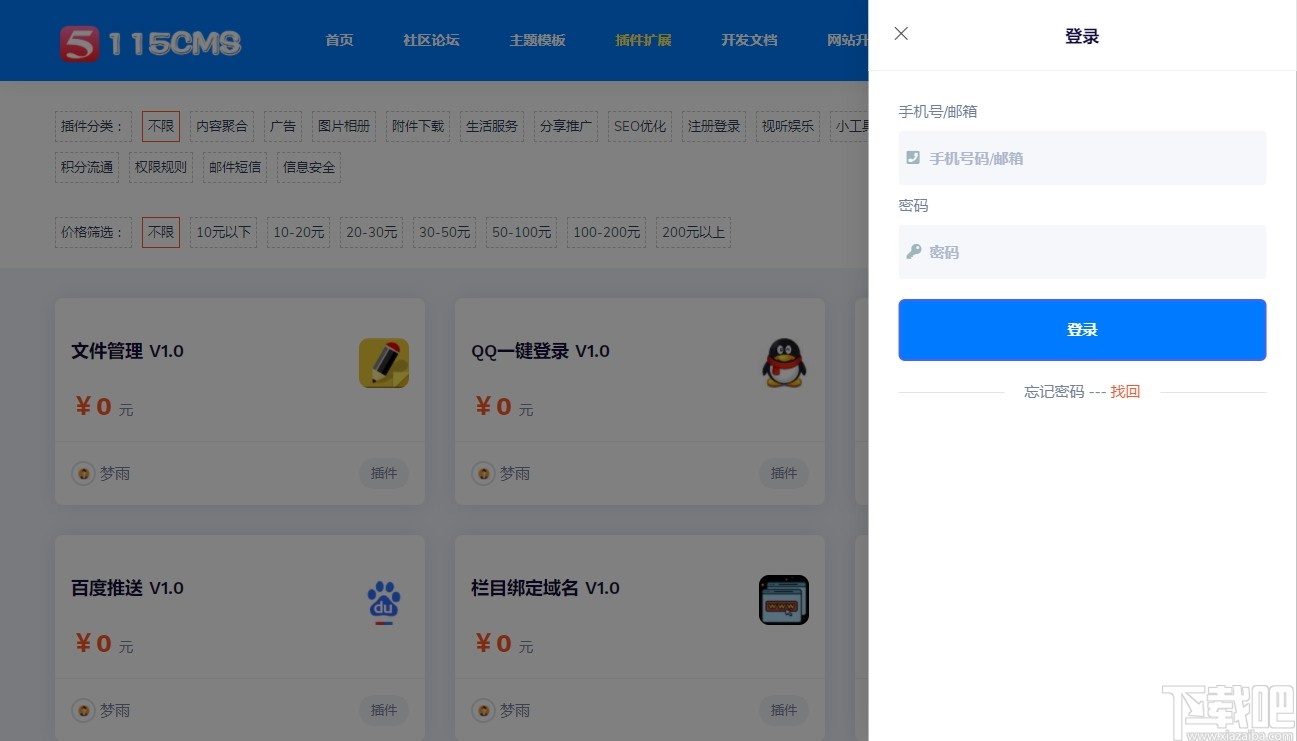Filter plugins by 广告 category

pyautogui.click(x=283, y=126)
